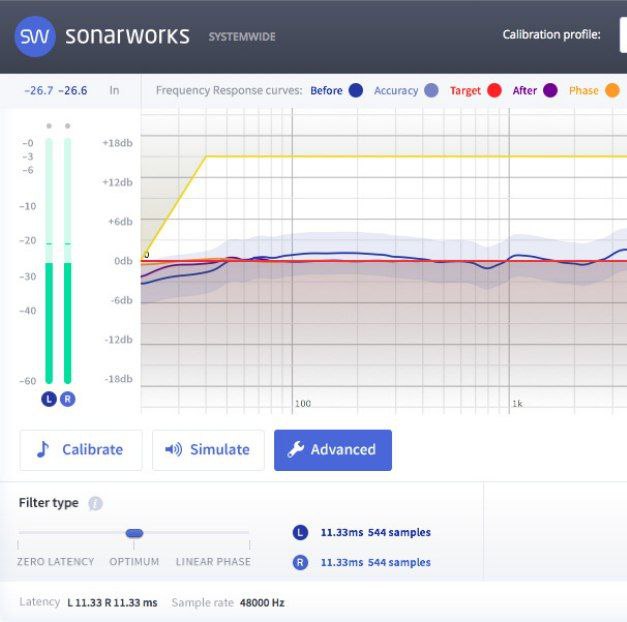The width and height of the screenshot is (627, 622).
Task: Click the wrench icon in Advanced
Action: click(x=296, y=450)
